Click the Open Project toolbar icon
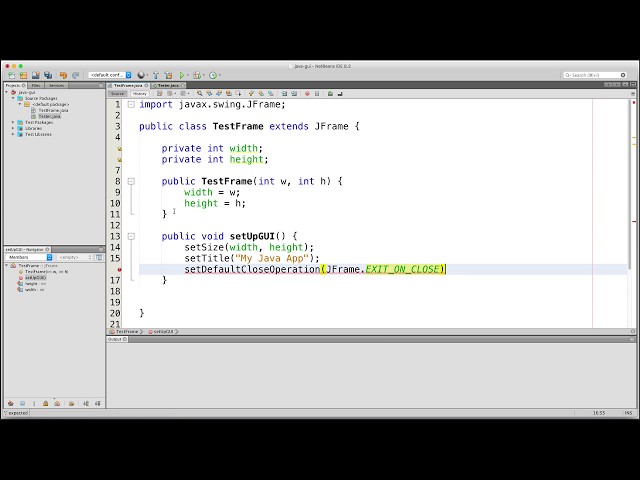 coord(36,76)
